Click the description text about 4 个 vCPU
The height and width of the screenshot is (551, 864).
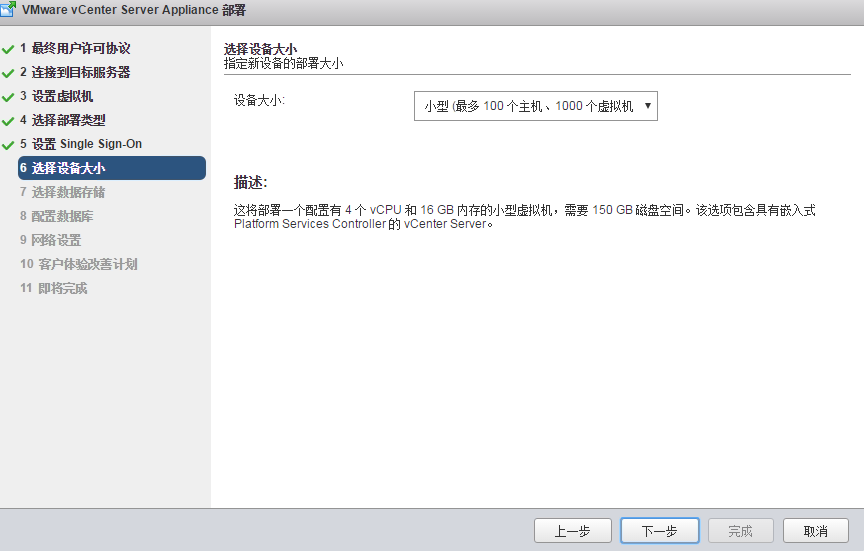pyautogui.click(x=524, y=217)
